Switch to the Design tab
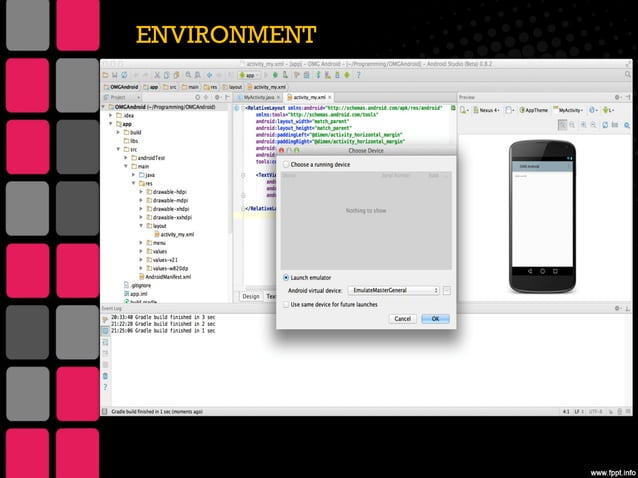 [x=250, y=296]
